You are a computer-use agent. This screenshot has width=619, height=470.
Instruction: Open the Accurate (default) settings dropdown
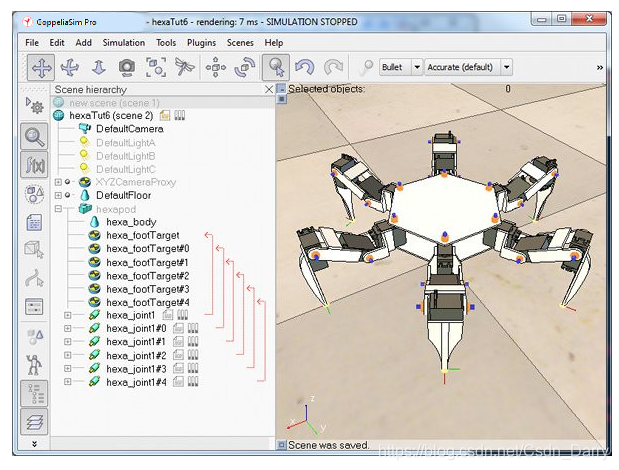click(x=506, y=67)
